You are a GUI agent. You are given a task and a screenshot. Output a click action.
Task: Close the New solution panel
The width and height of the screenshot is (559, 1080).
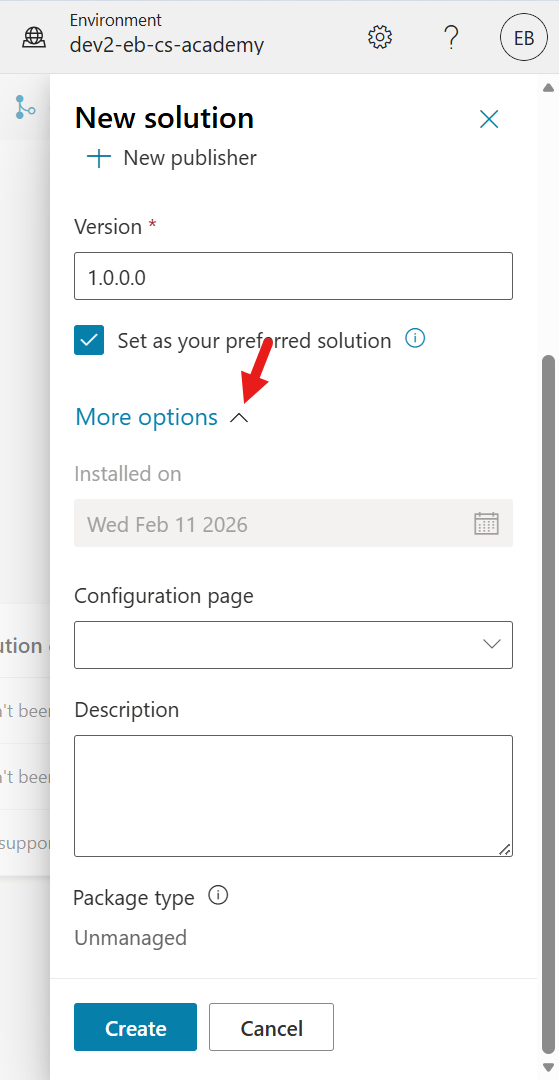coord(489,119)
